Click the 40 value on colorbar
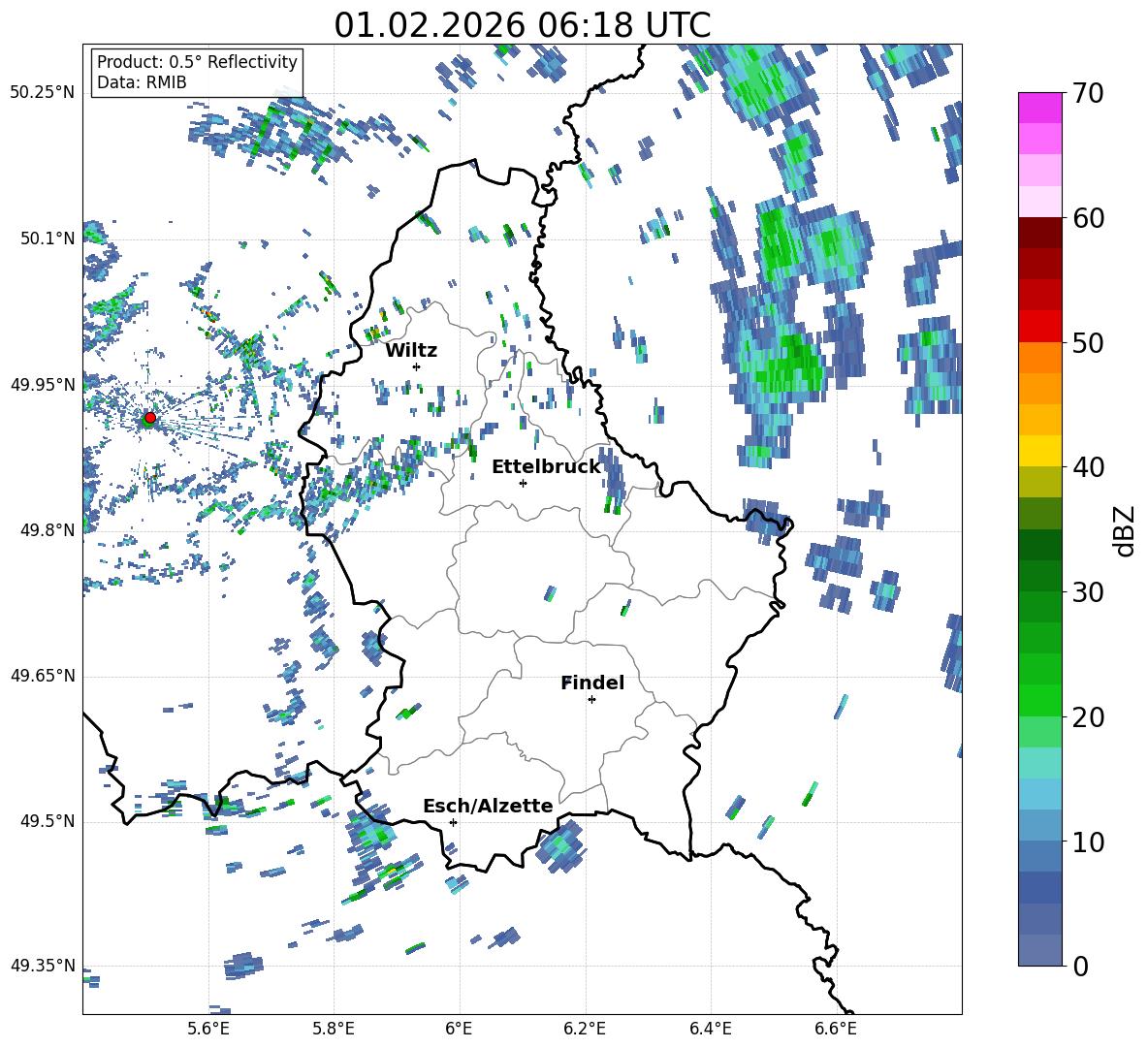The image size is (1148, 1048). (1087, 467)
